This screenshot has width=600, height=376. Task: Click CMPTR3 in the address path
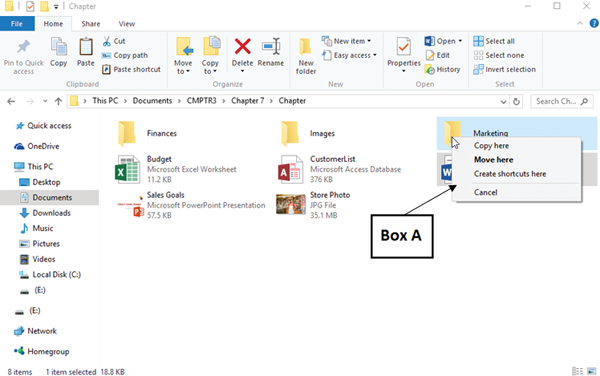click(201, 101)
